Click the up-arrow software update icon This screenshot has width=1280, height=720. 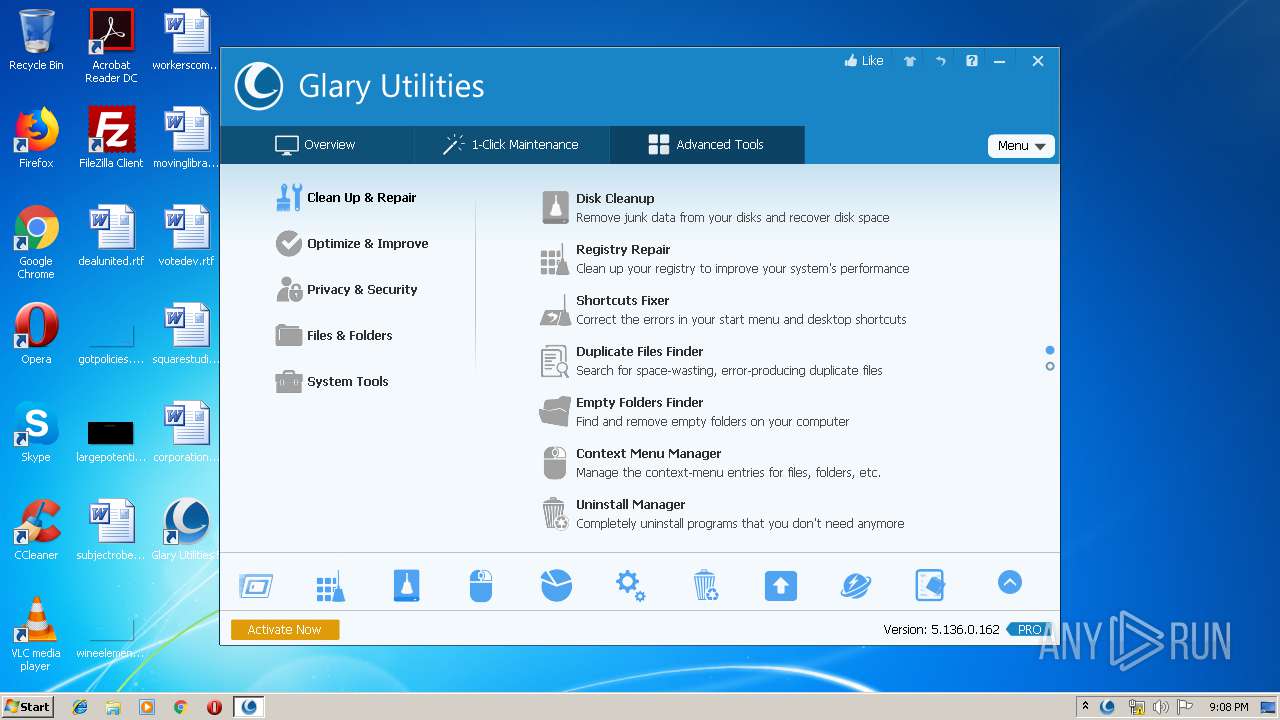pyautogui.click(x=780, y=585)
